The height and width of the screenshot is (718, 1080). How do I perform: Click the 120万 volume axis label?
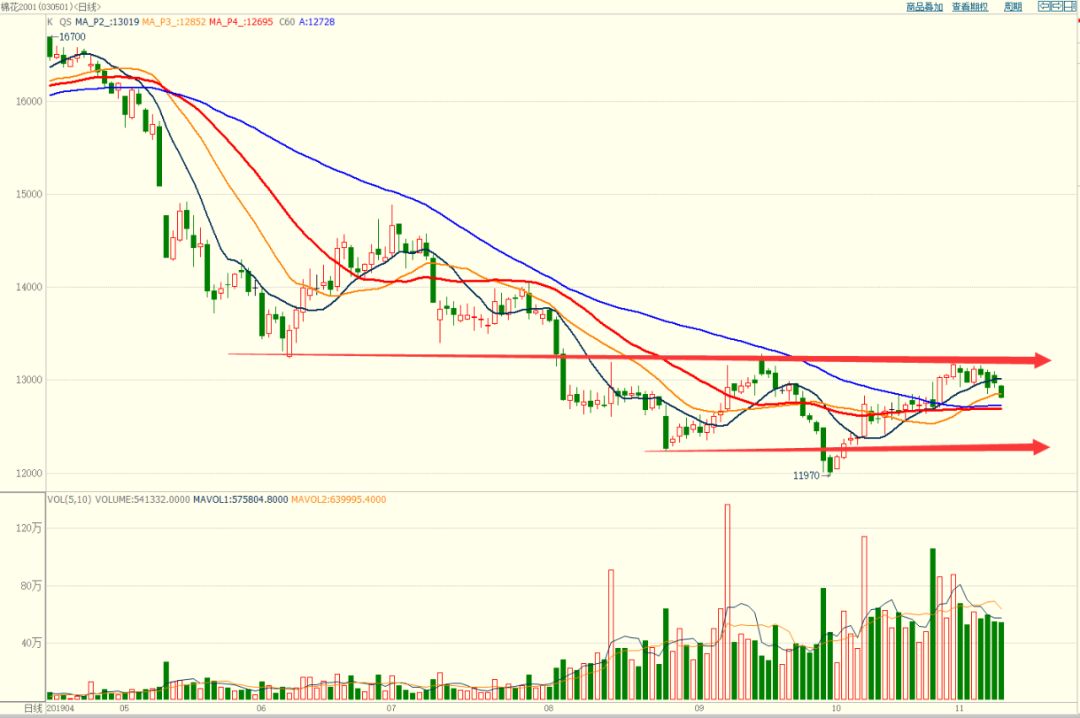pyautogui.click(x=29, y=528)
